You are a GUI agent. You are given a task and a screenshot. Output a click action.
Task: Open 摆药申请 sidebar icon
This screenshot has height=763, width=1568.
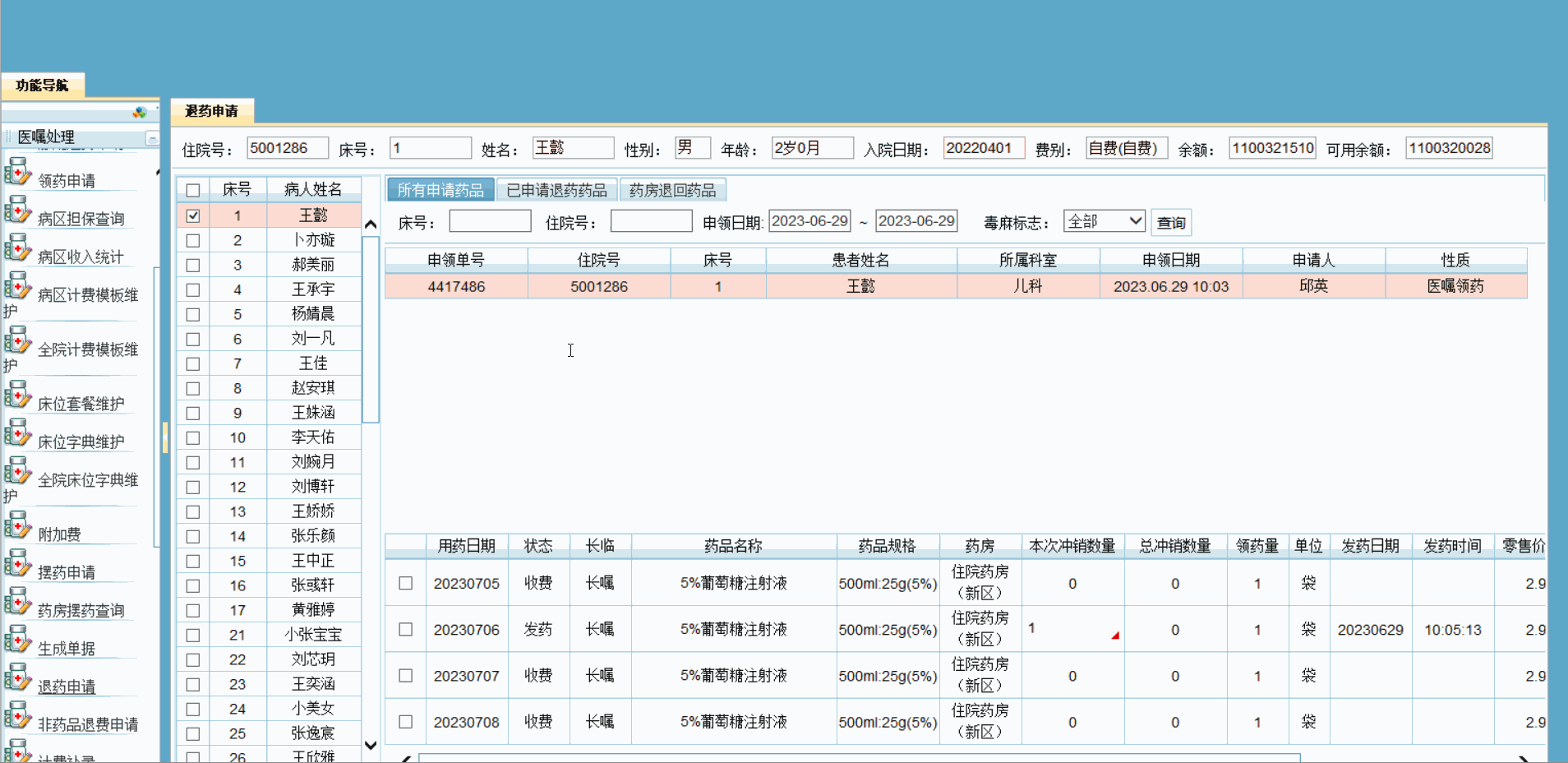click(17, 564)
